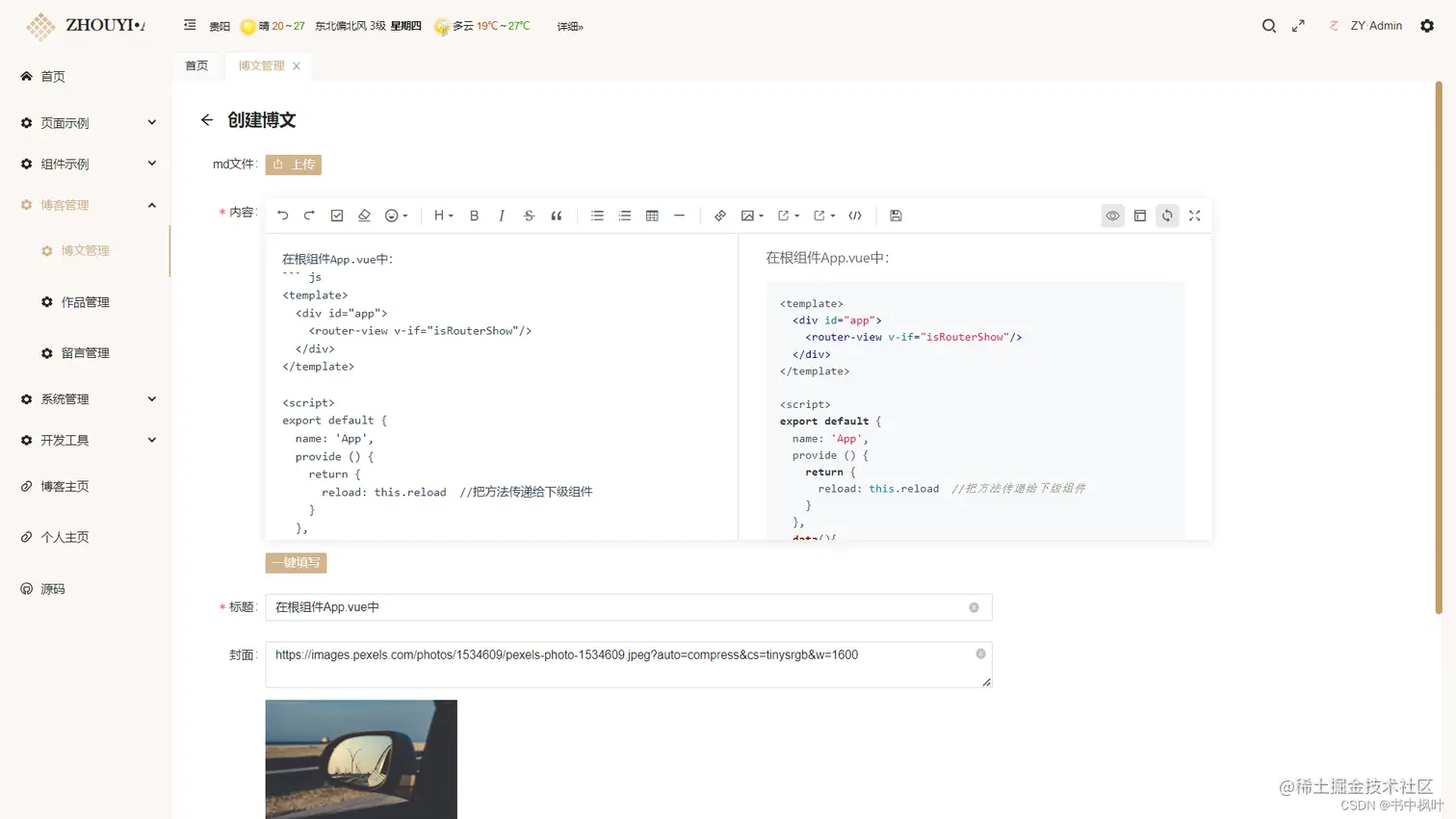Insert a hyperlink
The image size is (1456, 819).
coord(720,216)
